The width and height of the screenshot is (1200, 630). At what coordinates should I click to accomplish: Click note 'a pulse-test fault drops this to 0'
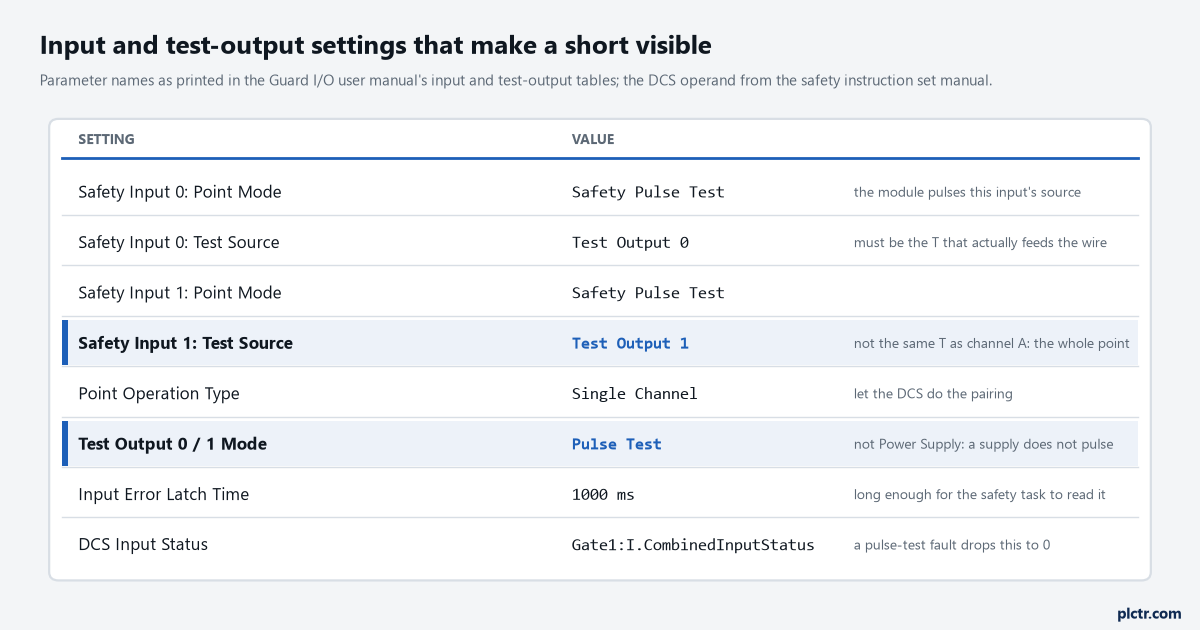click(954, 544)
